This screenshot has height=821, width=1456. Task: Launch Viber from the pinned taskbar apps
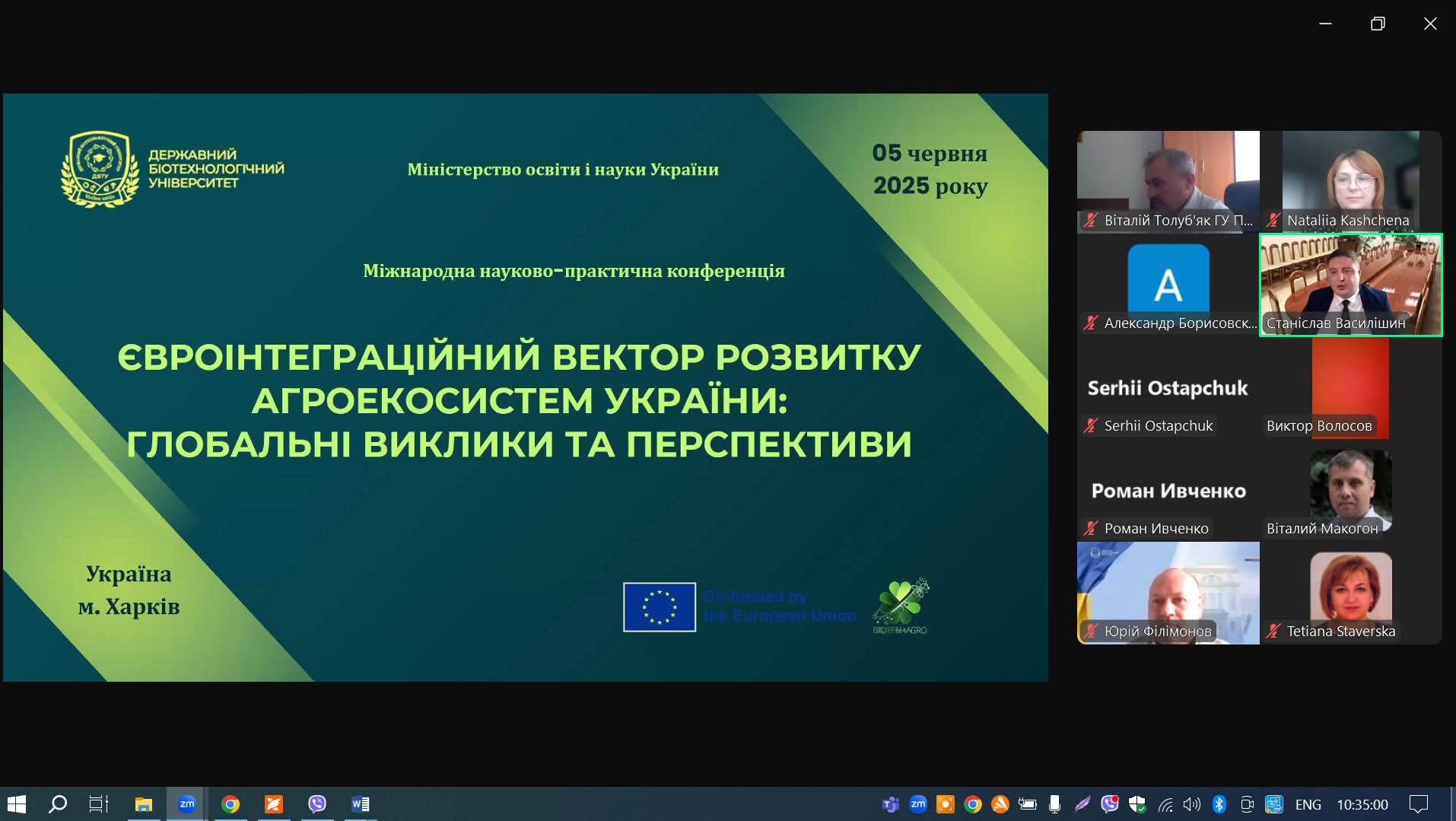tap(316, 803)
